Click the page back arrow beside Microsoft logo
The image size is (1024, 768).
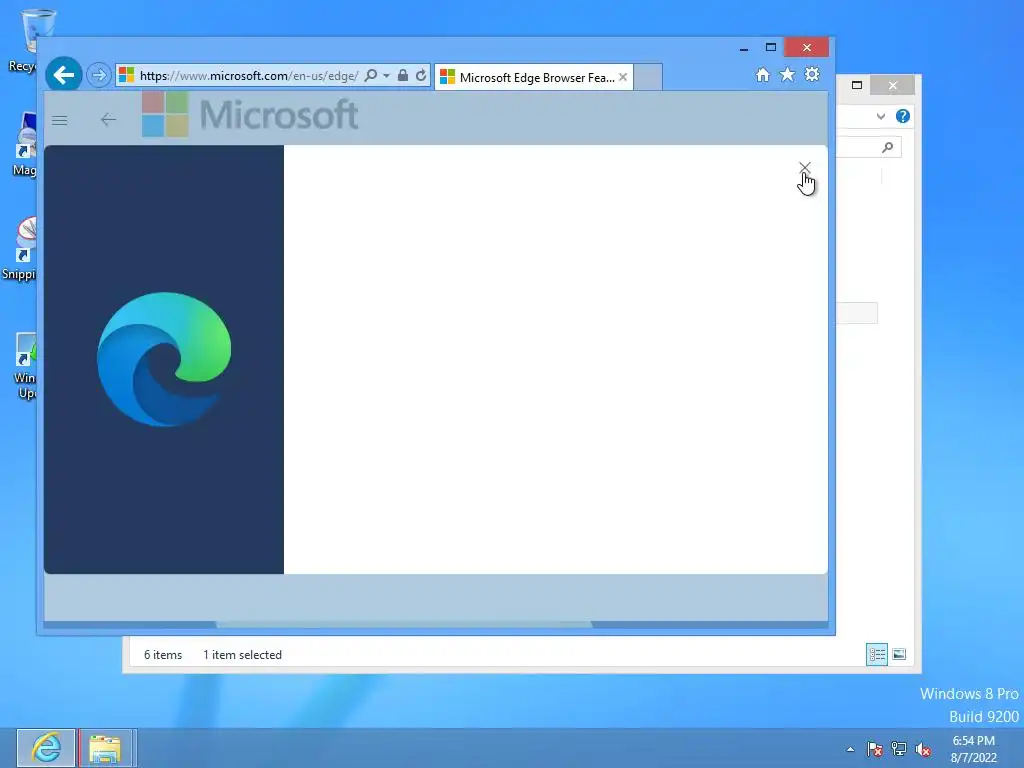coord(108,120)
